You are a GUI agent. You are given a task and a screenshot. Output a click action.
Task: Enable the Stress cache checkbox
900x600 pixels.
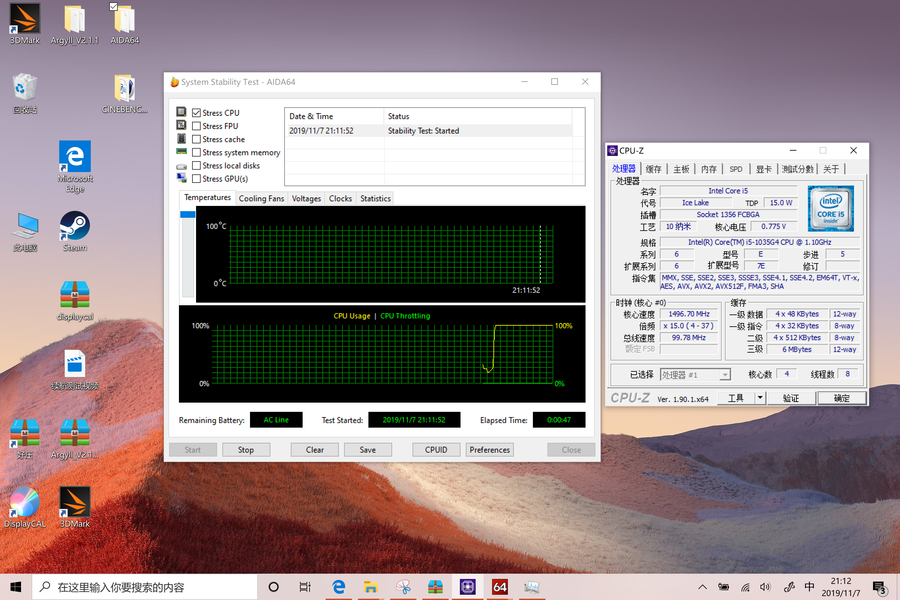(x=196, y=140)
